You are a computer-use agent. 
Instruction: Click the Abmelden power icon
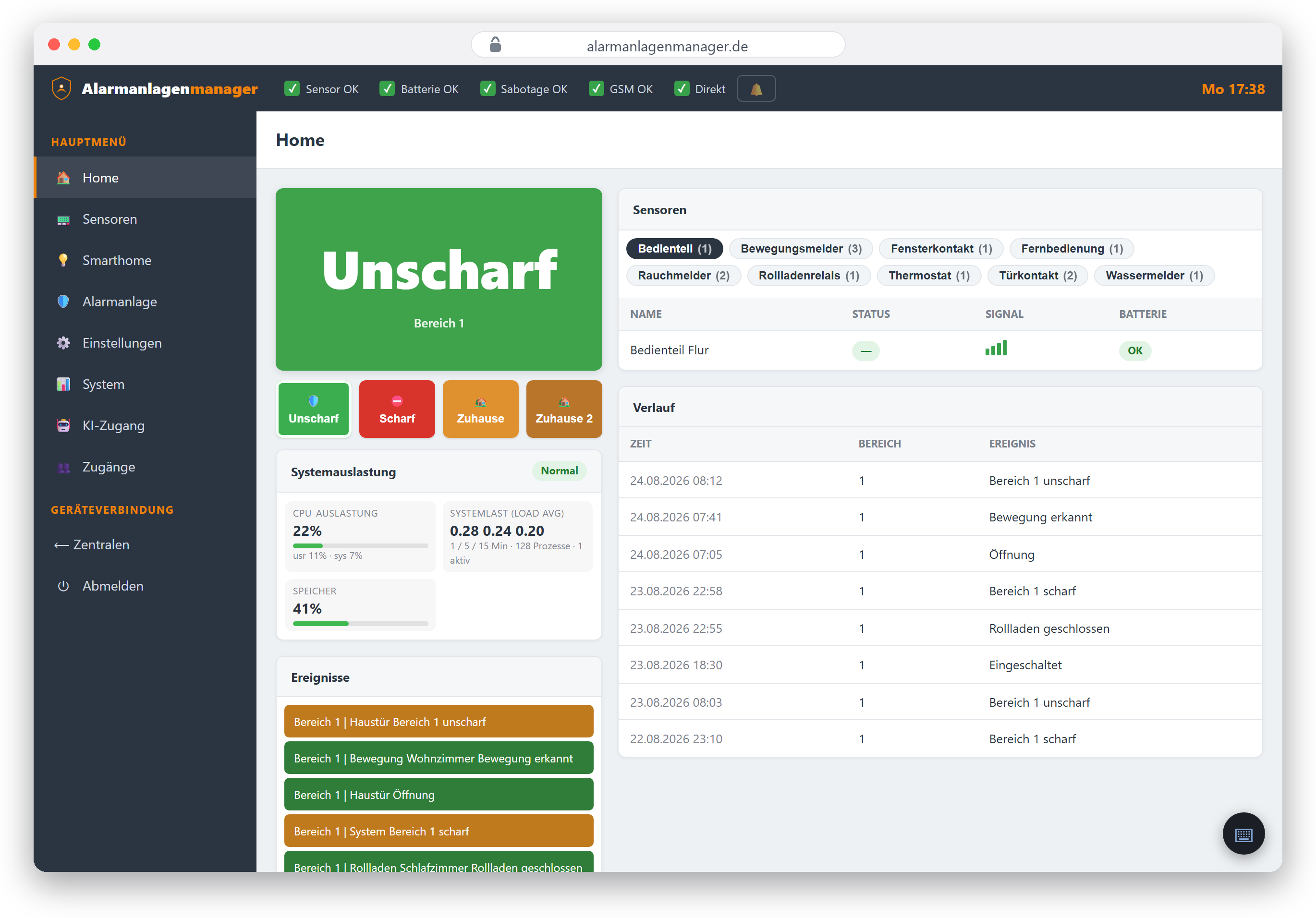coord(63,586)
